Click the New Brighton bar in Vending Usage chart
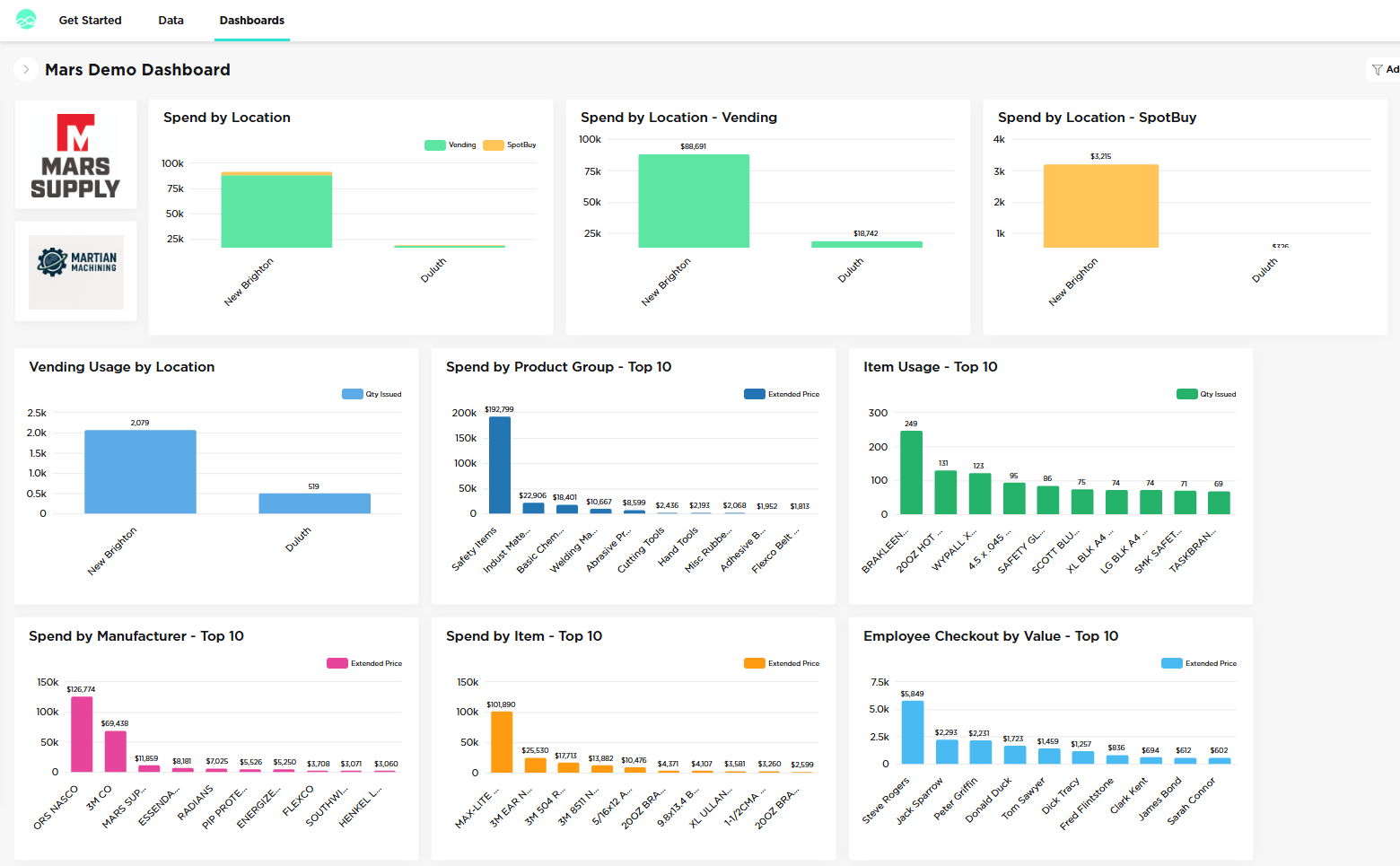The height and width of the screenshot is (866, 1400). (140, 472)
